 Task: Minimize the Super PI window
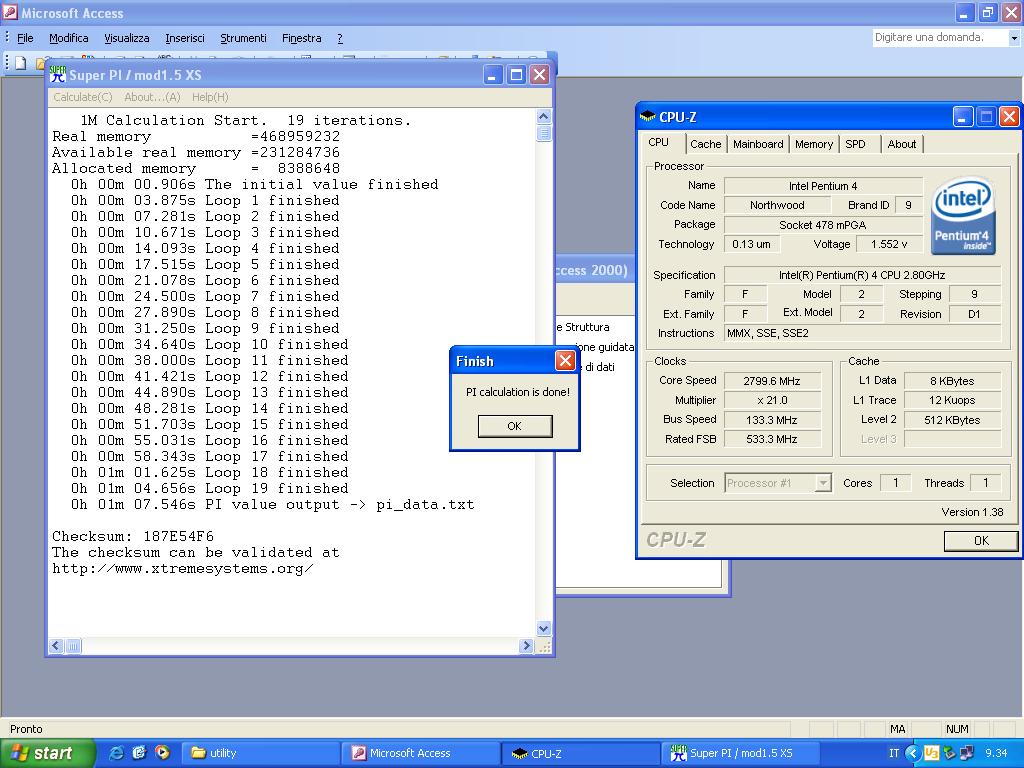492,75
